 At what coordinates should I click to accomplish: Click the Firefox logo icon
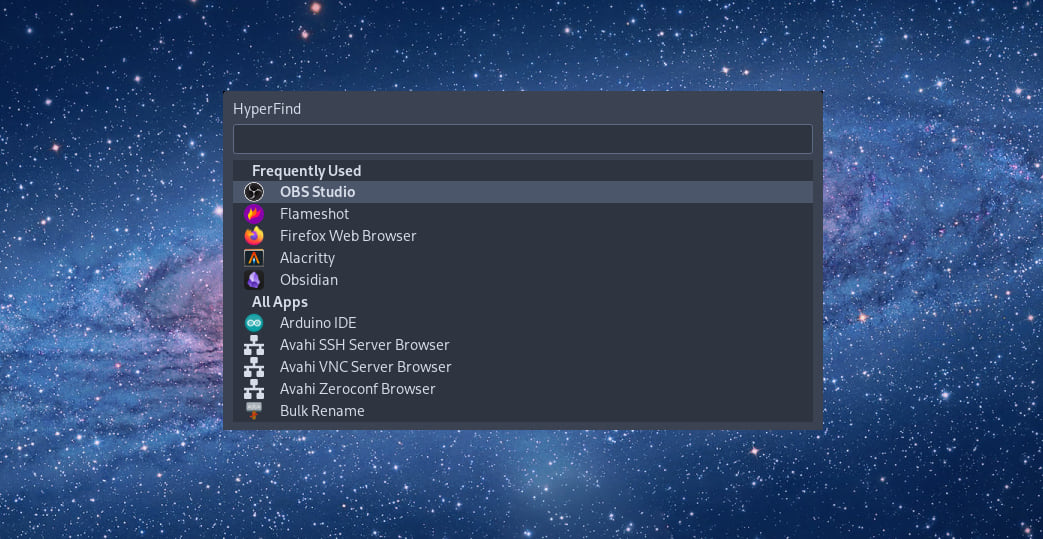point(254,236)
